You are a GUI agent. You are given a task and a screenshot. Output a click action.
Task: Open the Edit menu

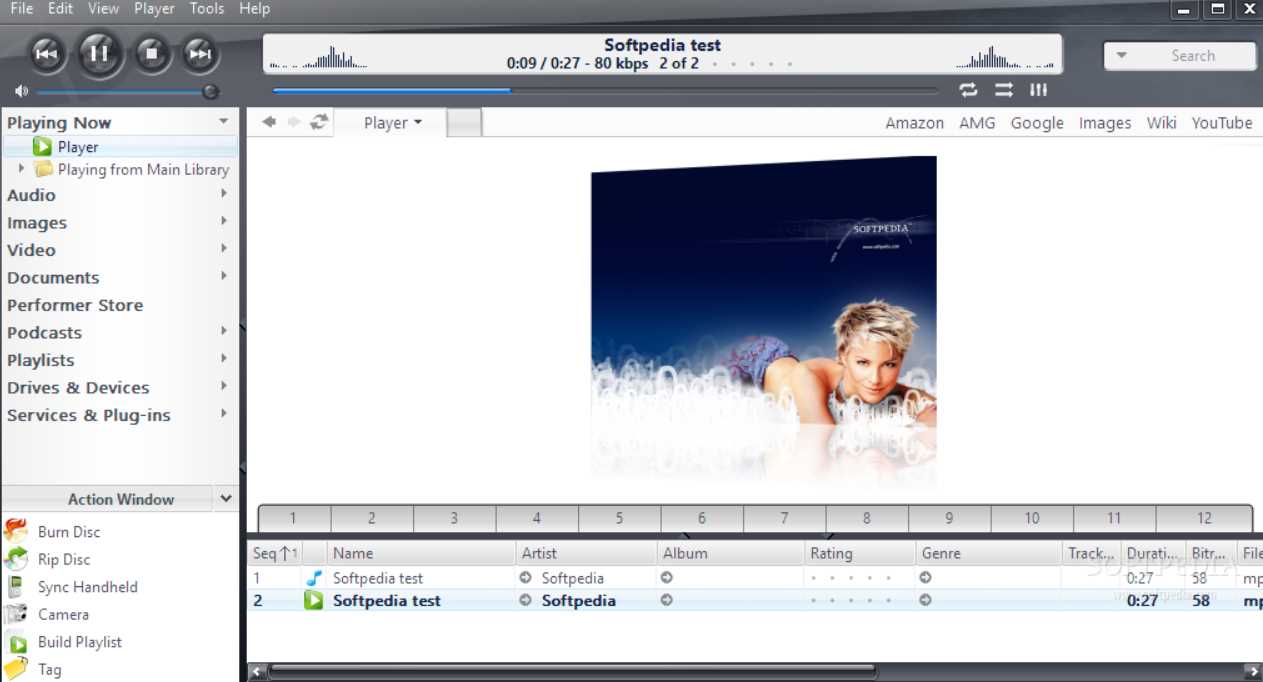60,8
